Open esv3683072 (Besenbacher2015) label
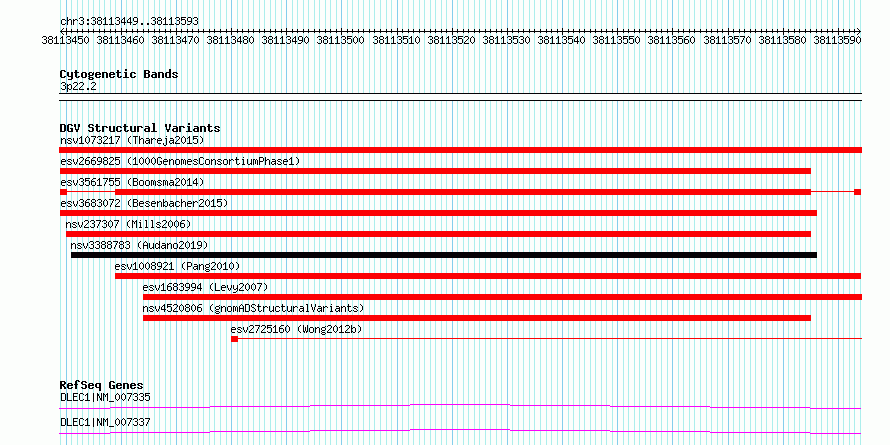890x445 pixels. 144,203
